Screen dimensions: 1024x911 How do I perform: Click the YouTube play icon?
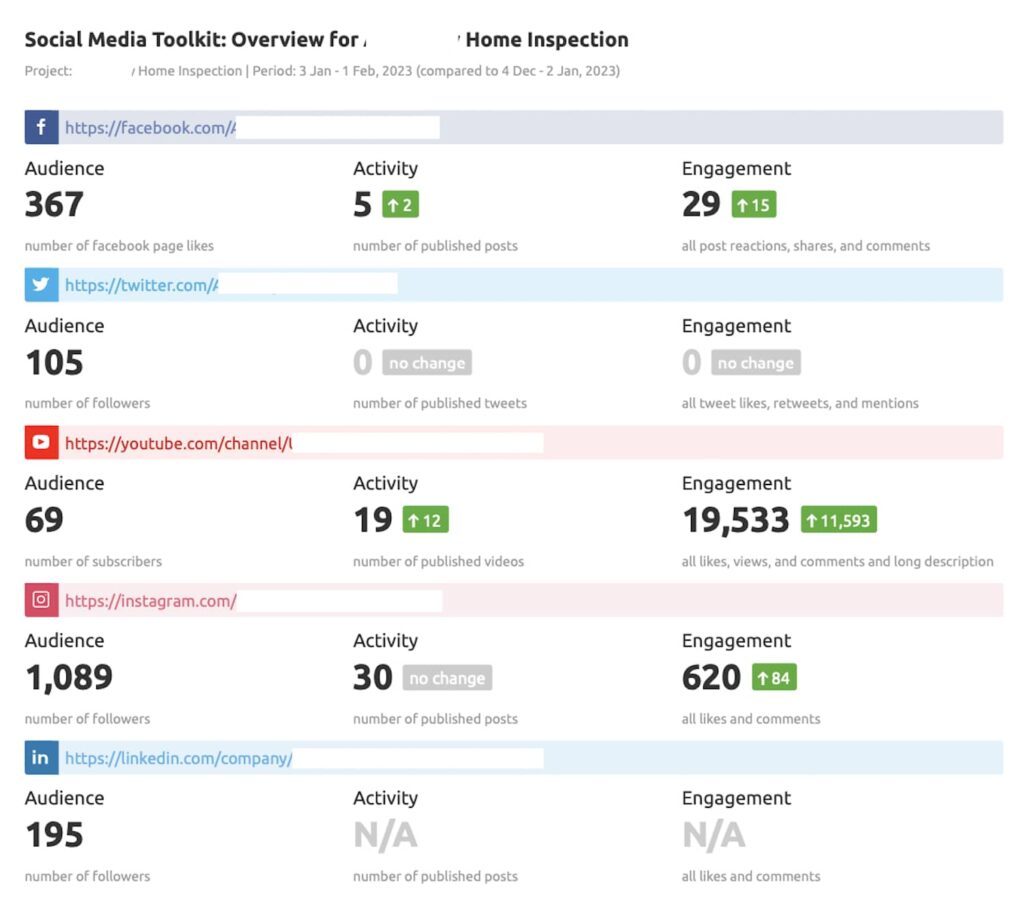(x=41, y=442)
